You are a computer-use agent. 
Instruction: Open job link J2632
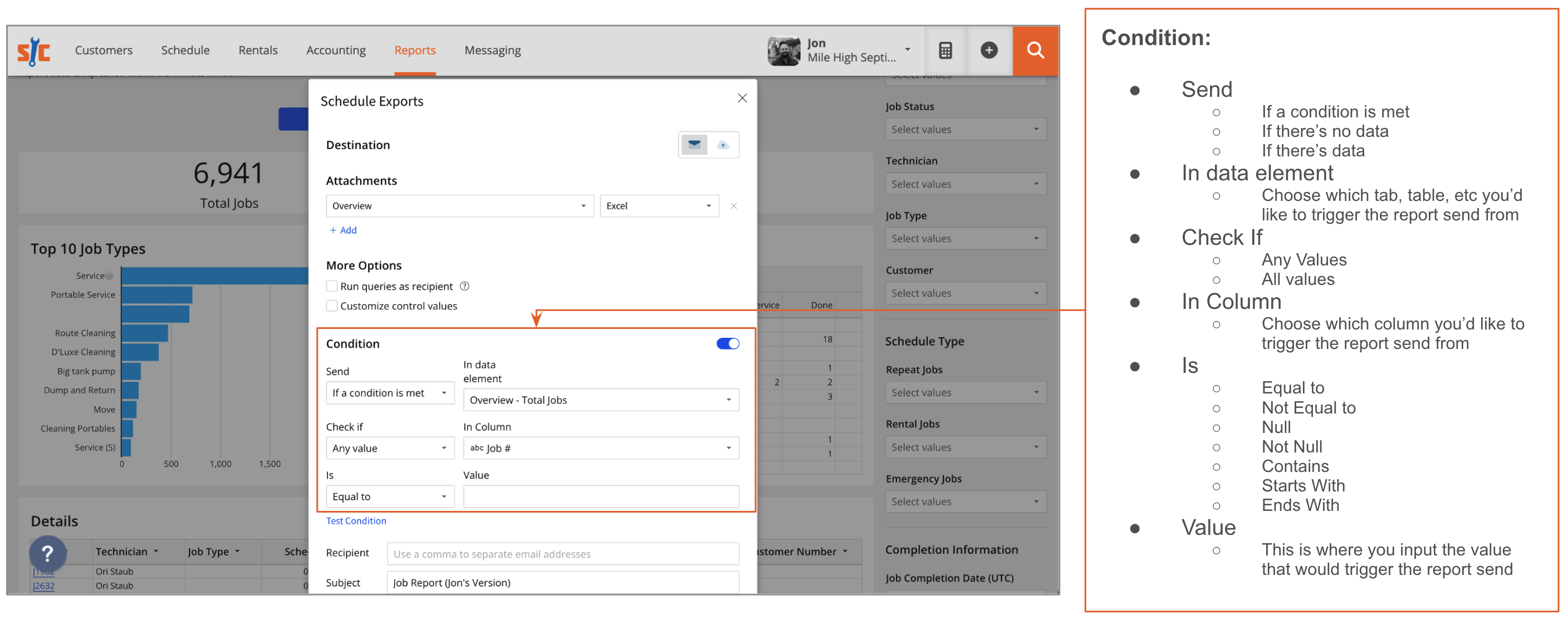point(43,587)
